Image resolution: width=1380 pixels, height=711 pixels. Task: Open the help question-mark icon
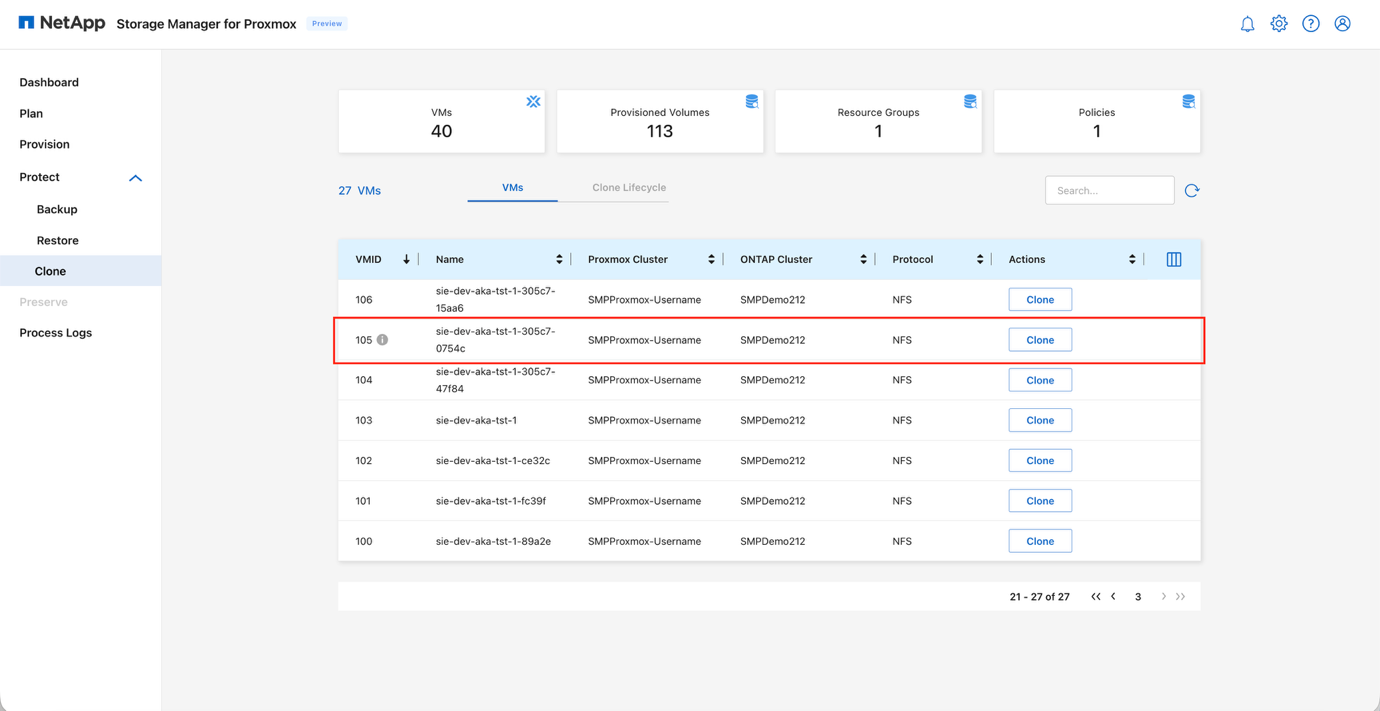(x=1311, y=23)
